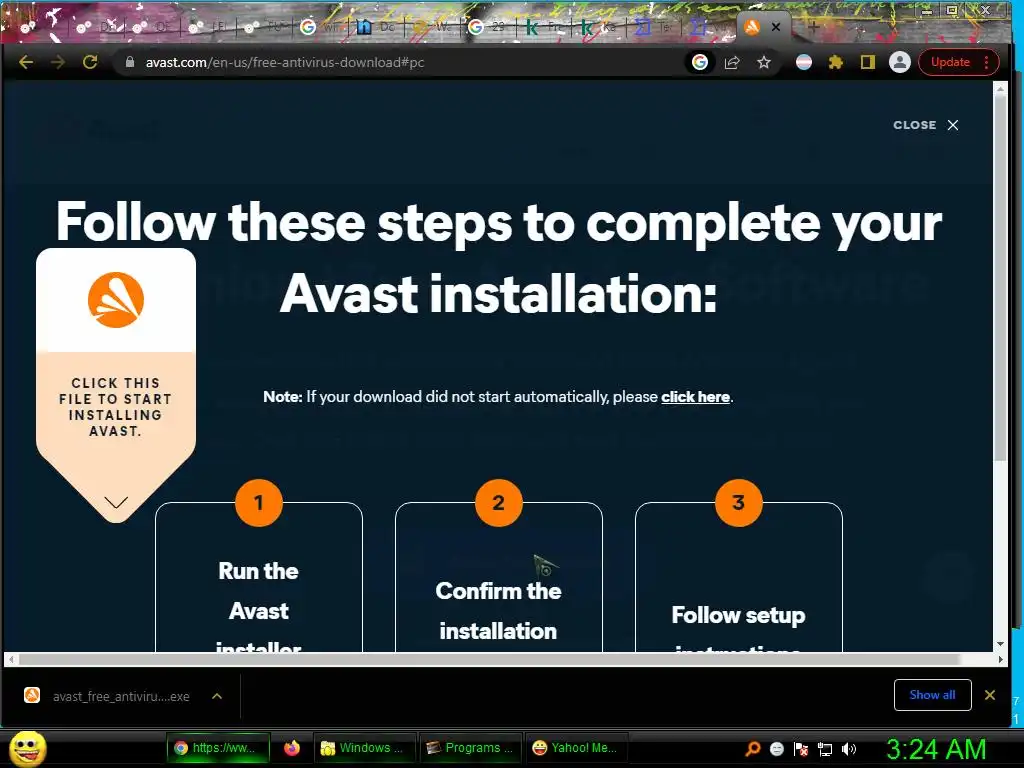Click the scrollbar down arrow

(1000, 644)
